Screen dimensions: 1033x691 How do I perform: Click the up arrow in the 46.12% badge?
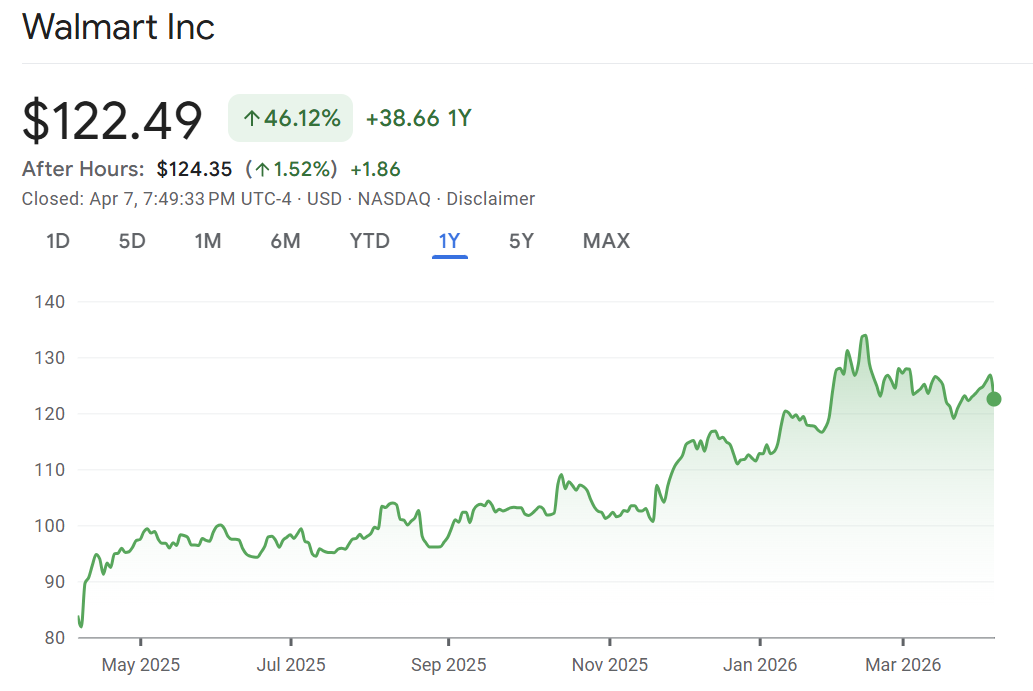[x=251, y=119]
